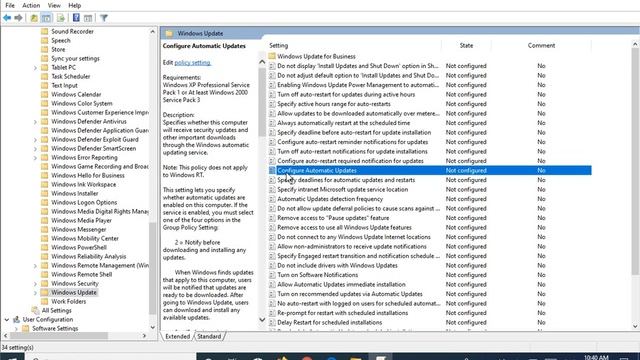Image resolution: width=640 pixels, height=360 pixels.
Task: Click the description pane scroll-up arrow
Action: click(x=262, y=62)
